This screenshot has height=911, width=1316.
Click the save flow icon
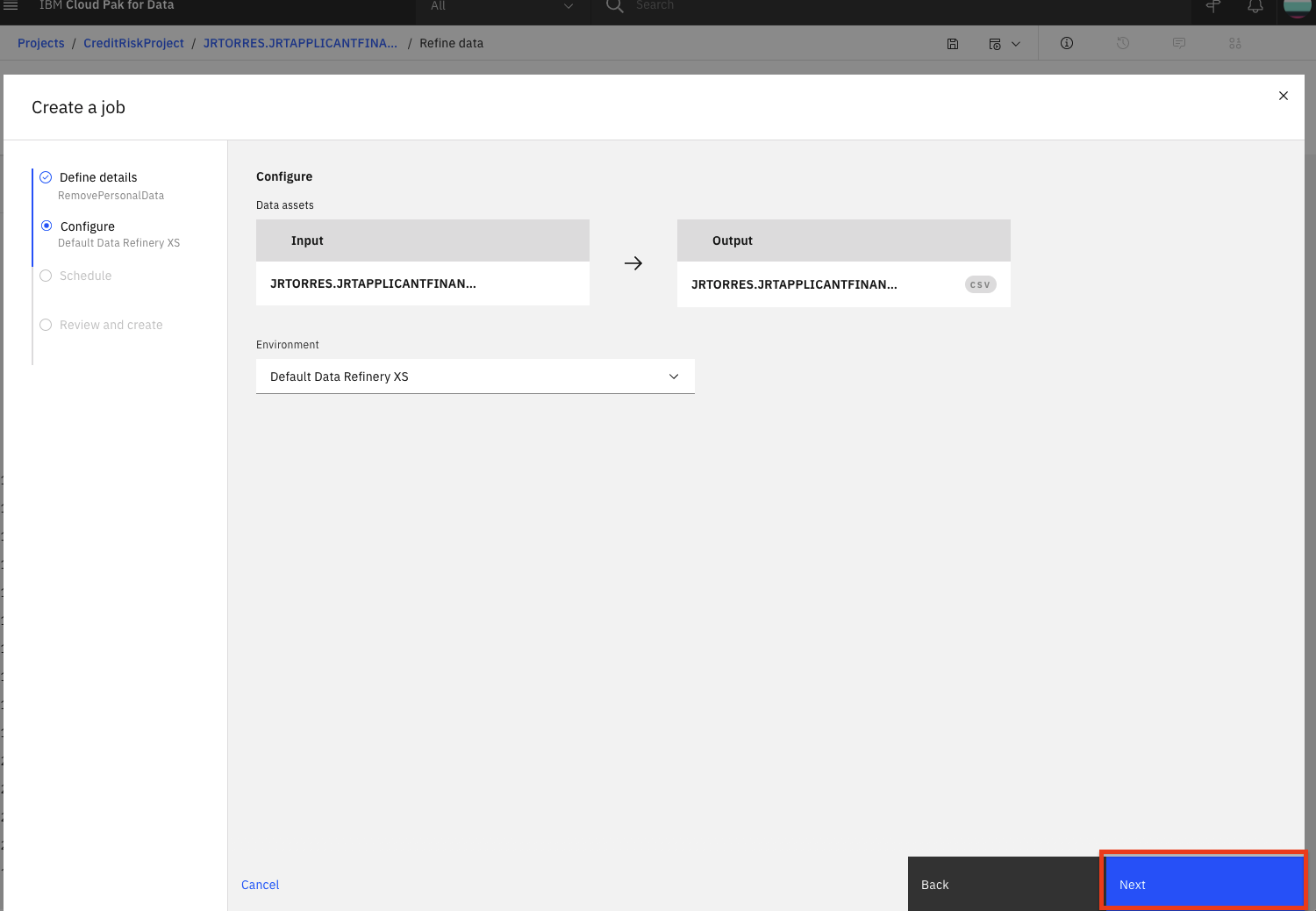click(x=953, y=44)
